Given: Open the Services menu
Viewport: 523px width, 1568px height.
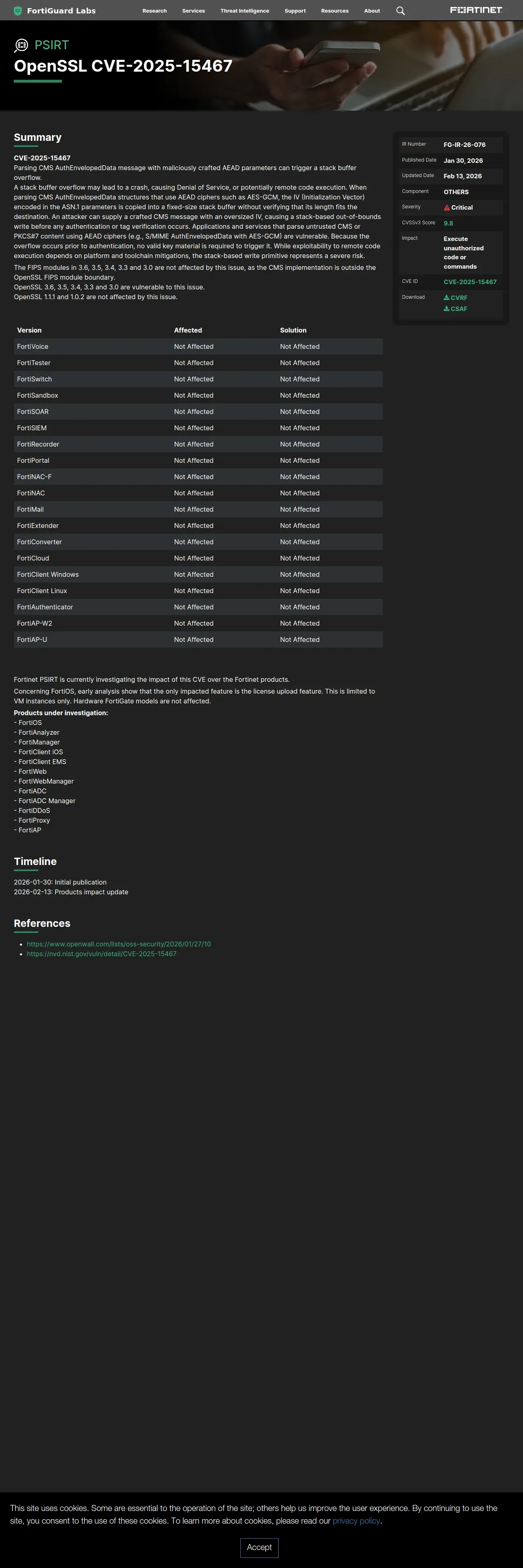Looking at the screenshot, I should coord(193,10).
